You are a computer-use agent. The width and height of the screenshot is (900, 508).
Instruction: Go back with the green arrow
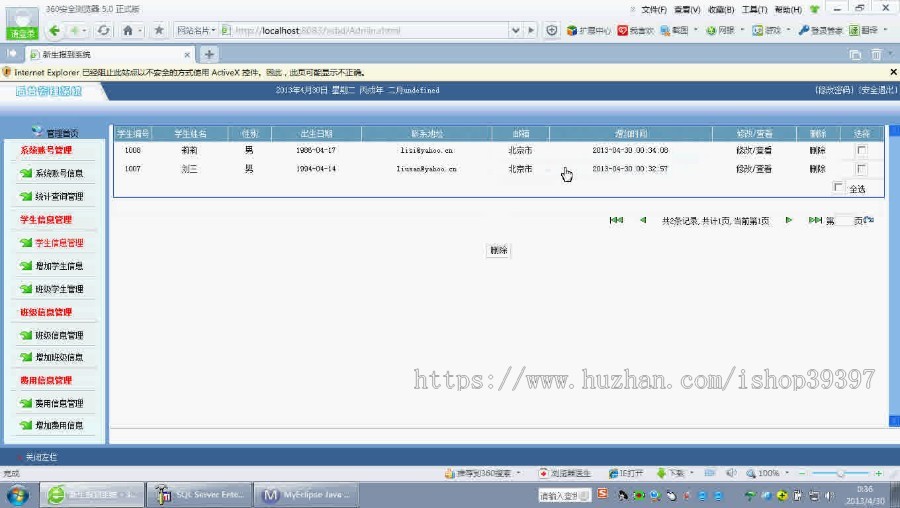pos(54,30)
